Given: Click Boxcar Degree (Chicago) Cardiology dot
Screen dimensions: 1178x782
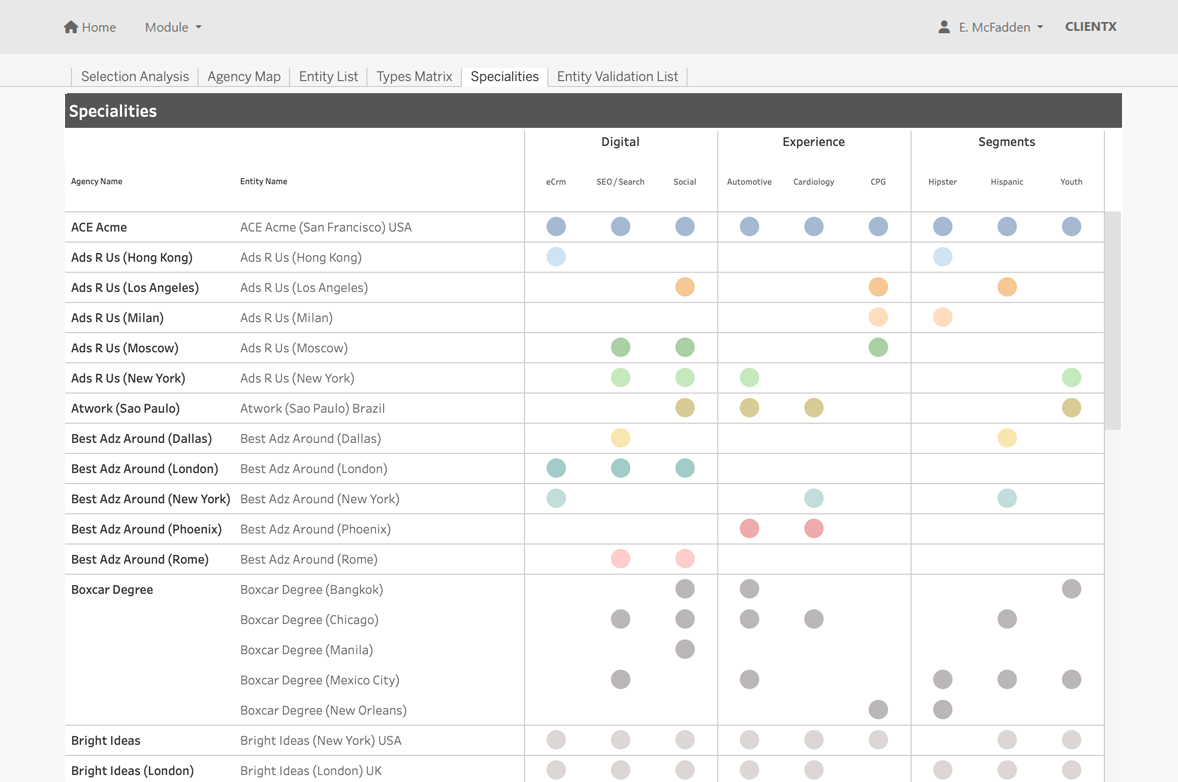Looking at the screenshot, I should [814, 619].
